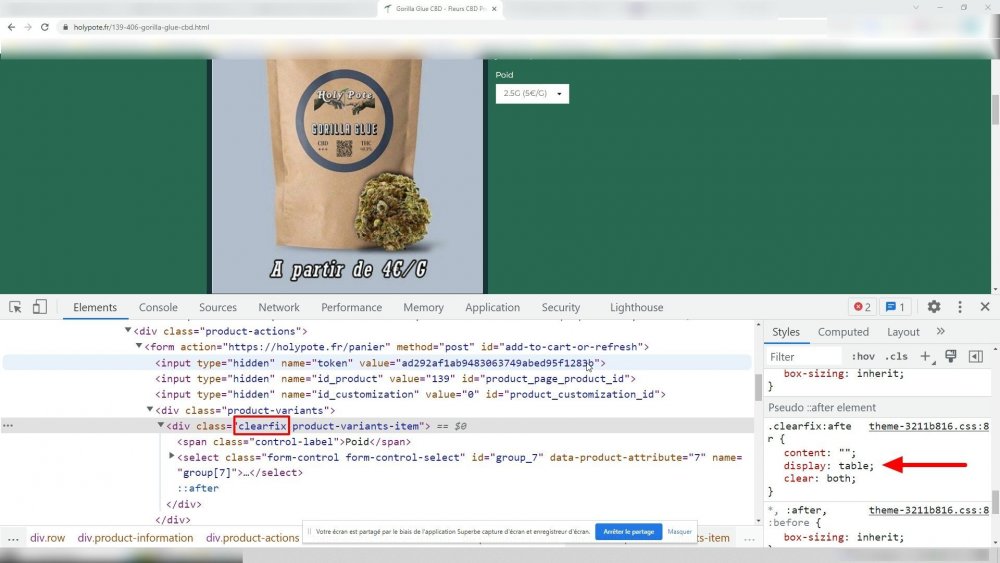Toggle computed styles sidebar icon
Image resolution: width=1000 pixels, height=563 pixels.
tap(976, 356)
